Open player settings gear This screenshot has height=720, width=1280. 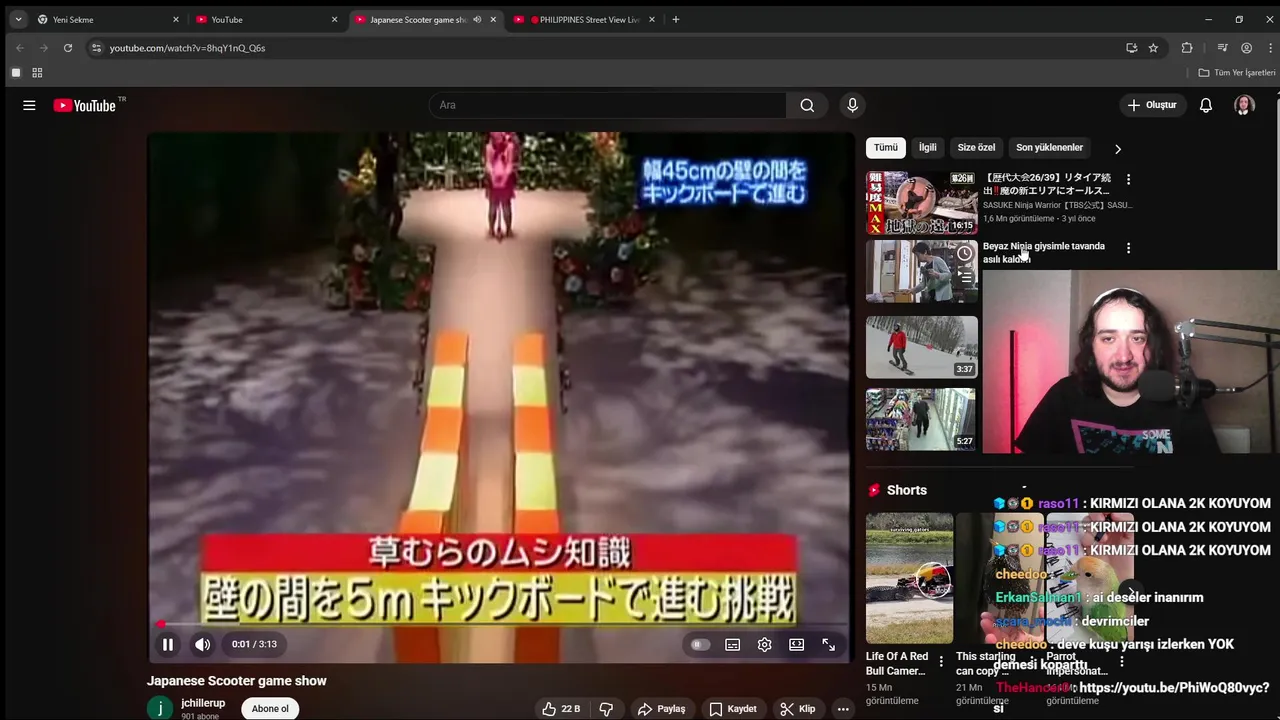click(765, 645)
